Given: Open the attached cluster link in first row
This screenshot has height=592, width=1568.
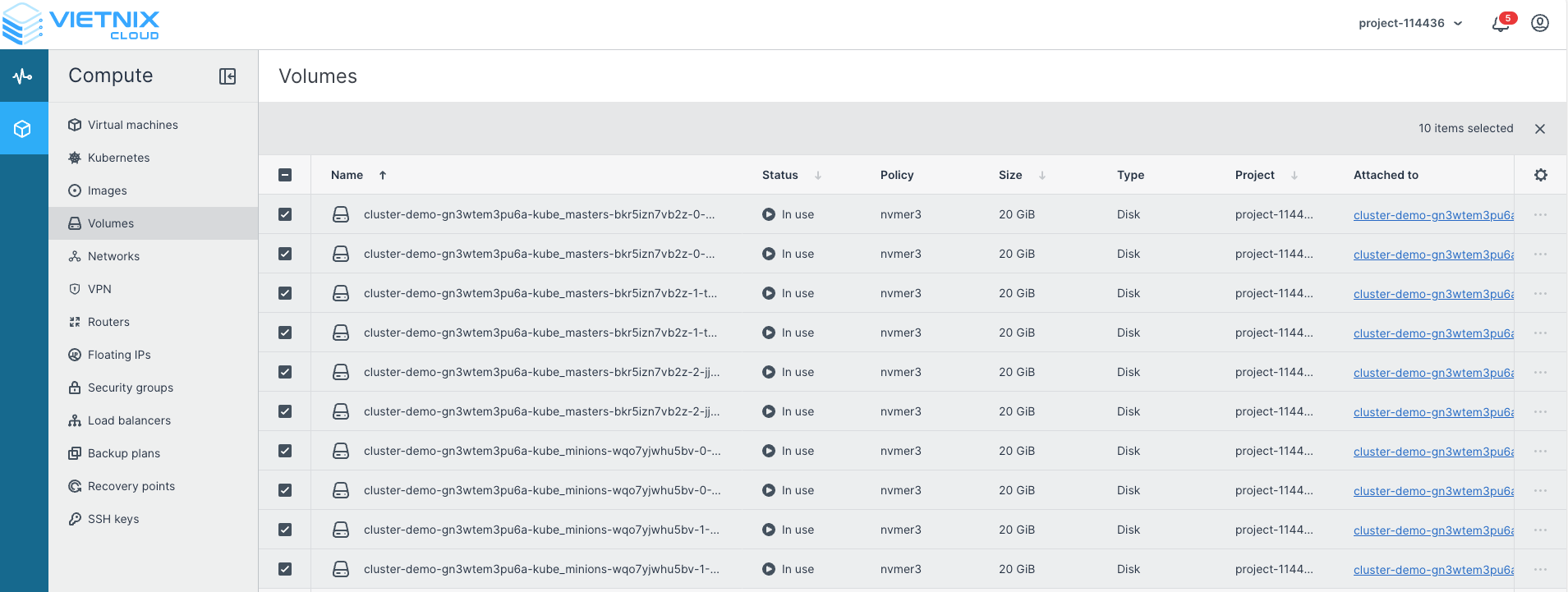Looking at the screenshot, I should [x=1432, y=215].
